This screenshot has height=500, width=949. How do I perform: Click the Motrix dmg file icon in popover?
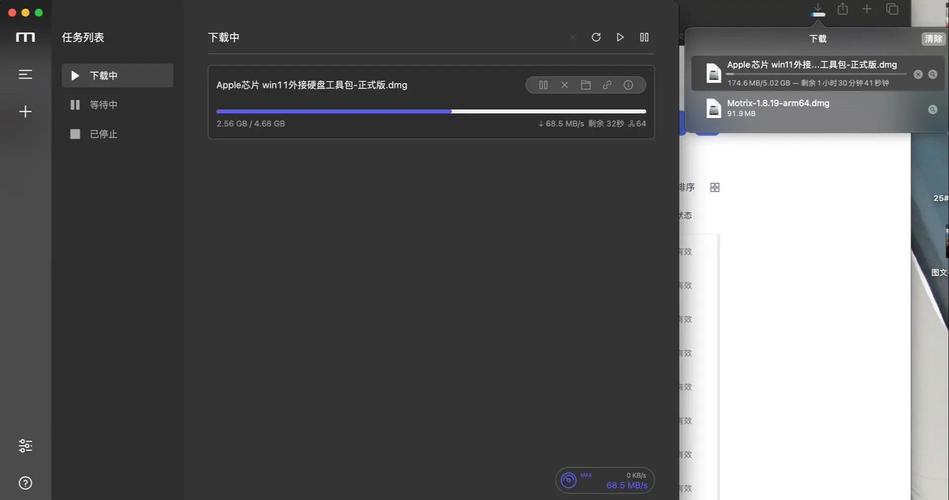[x=714, y=108]
